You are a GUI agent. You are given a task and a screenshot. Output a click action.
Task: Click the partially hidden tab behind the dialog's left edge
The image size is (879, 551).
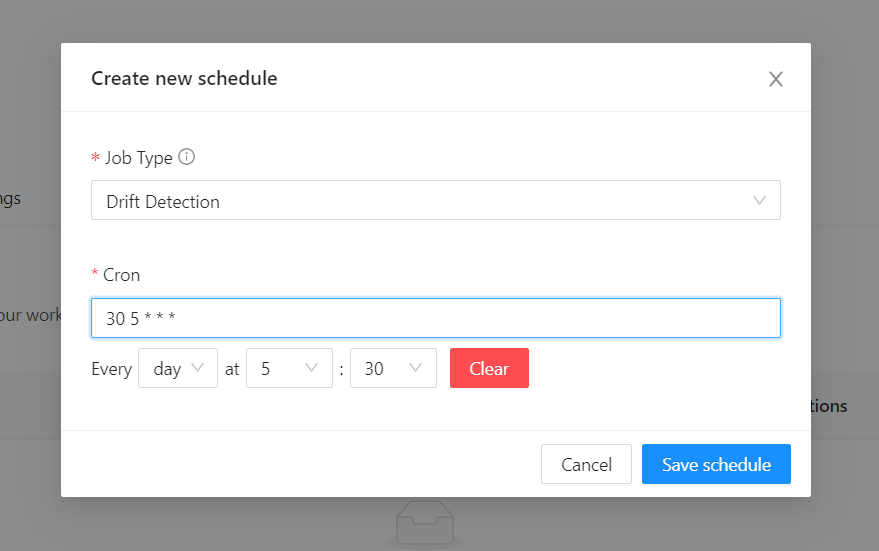(x=12, y=198)
